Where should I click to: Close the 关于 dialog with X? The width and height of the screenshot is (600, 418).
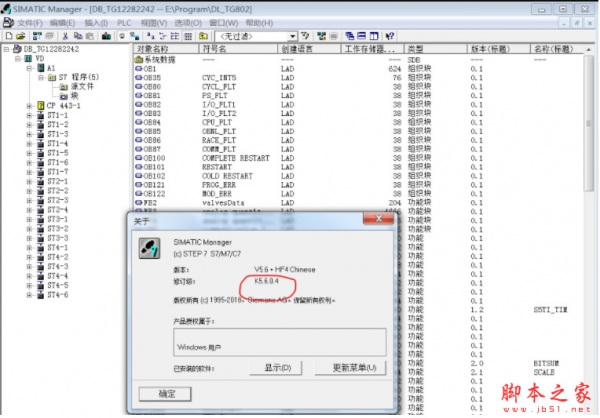[378, 218]
